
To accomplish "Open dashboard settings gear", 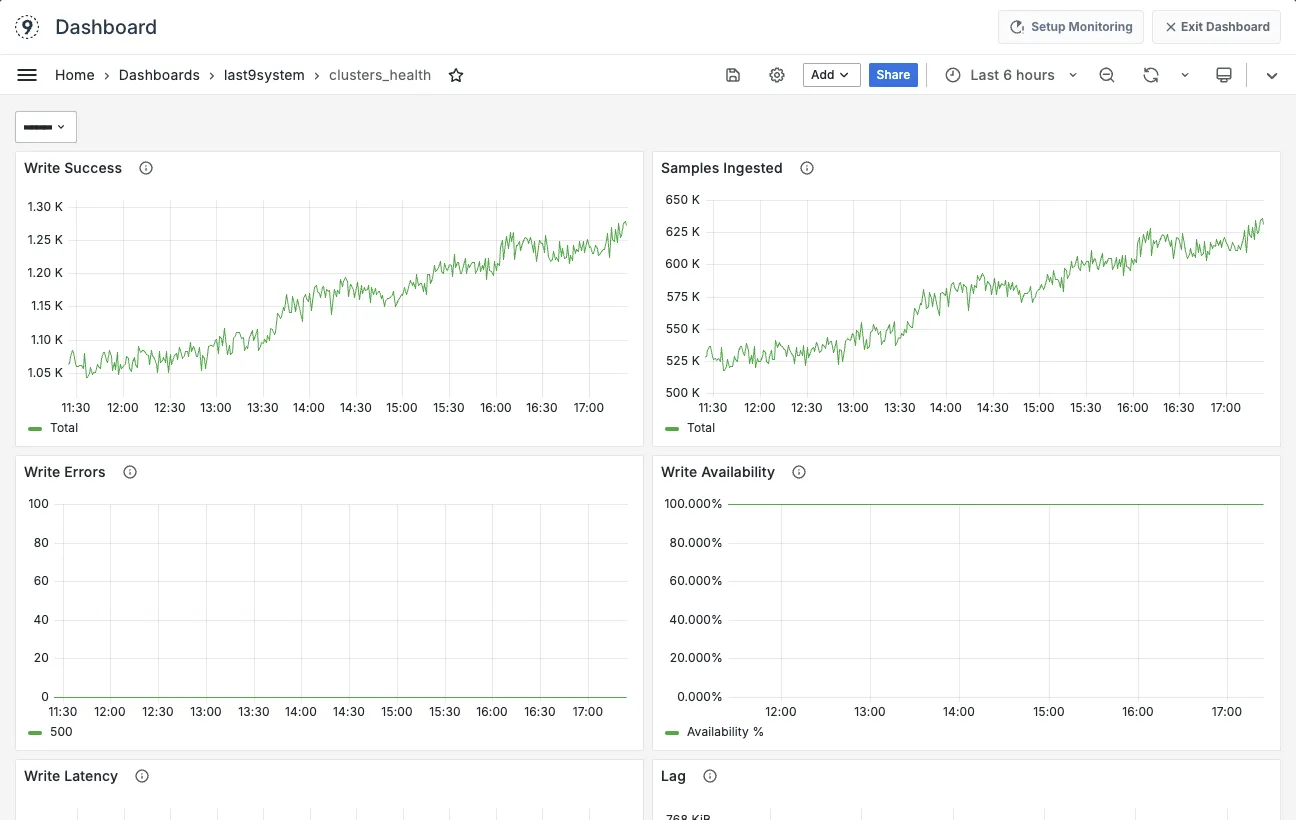I will tap(777, 75).
